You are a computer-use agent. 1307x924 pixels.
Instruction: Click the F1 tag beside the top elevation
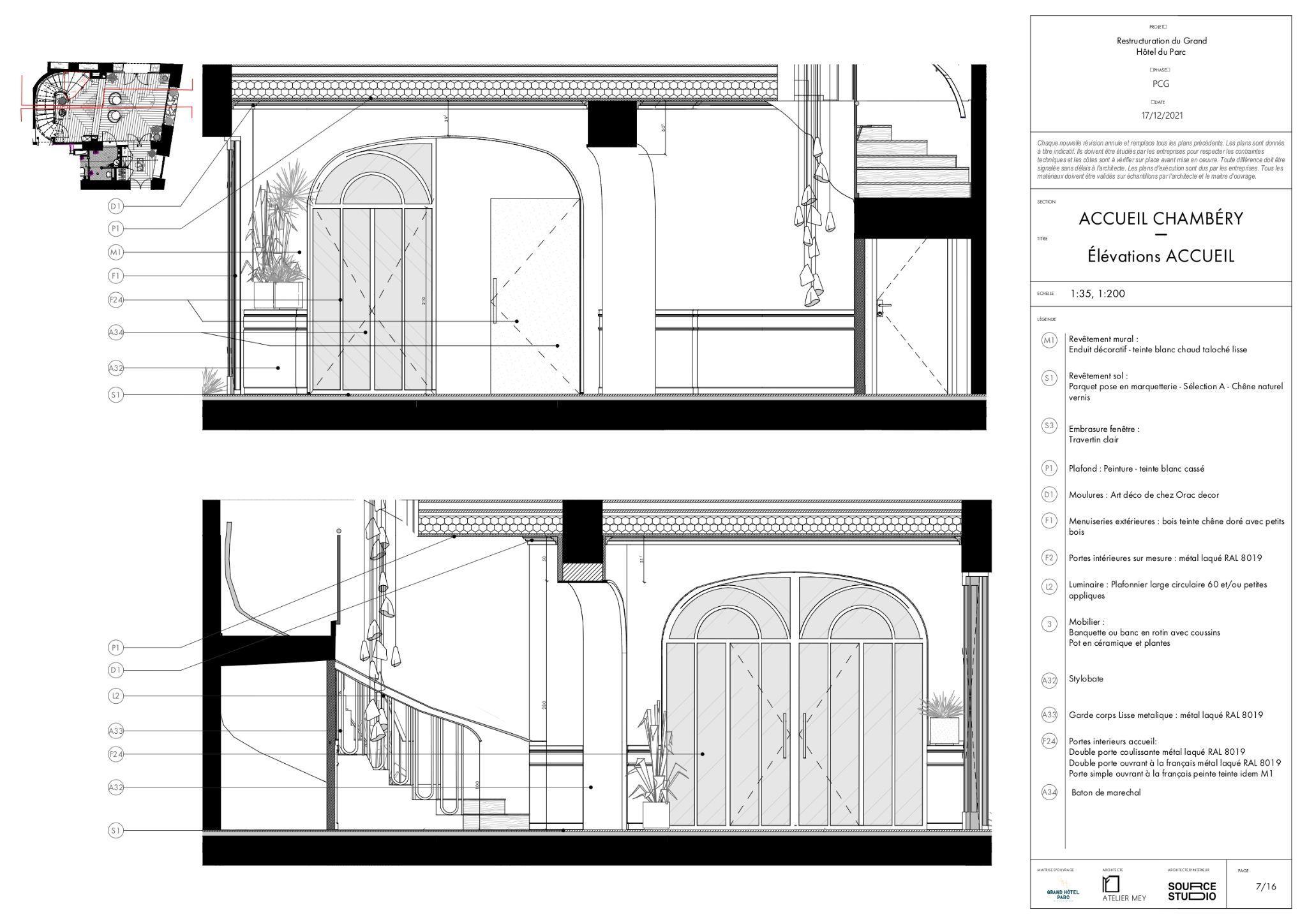tap(116, 276)
